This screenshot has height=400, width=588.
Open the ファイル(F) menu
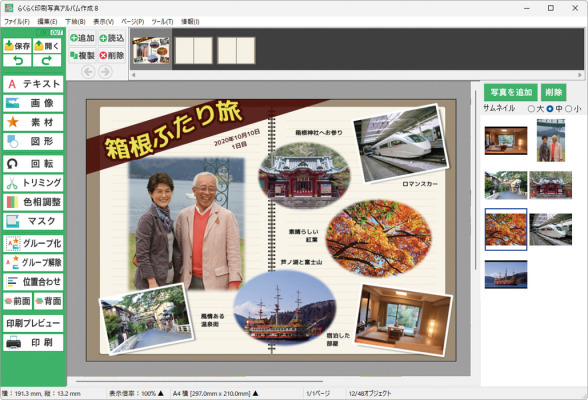click(16, 22)
